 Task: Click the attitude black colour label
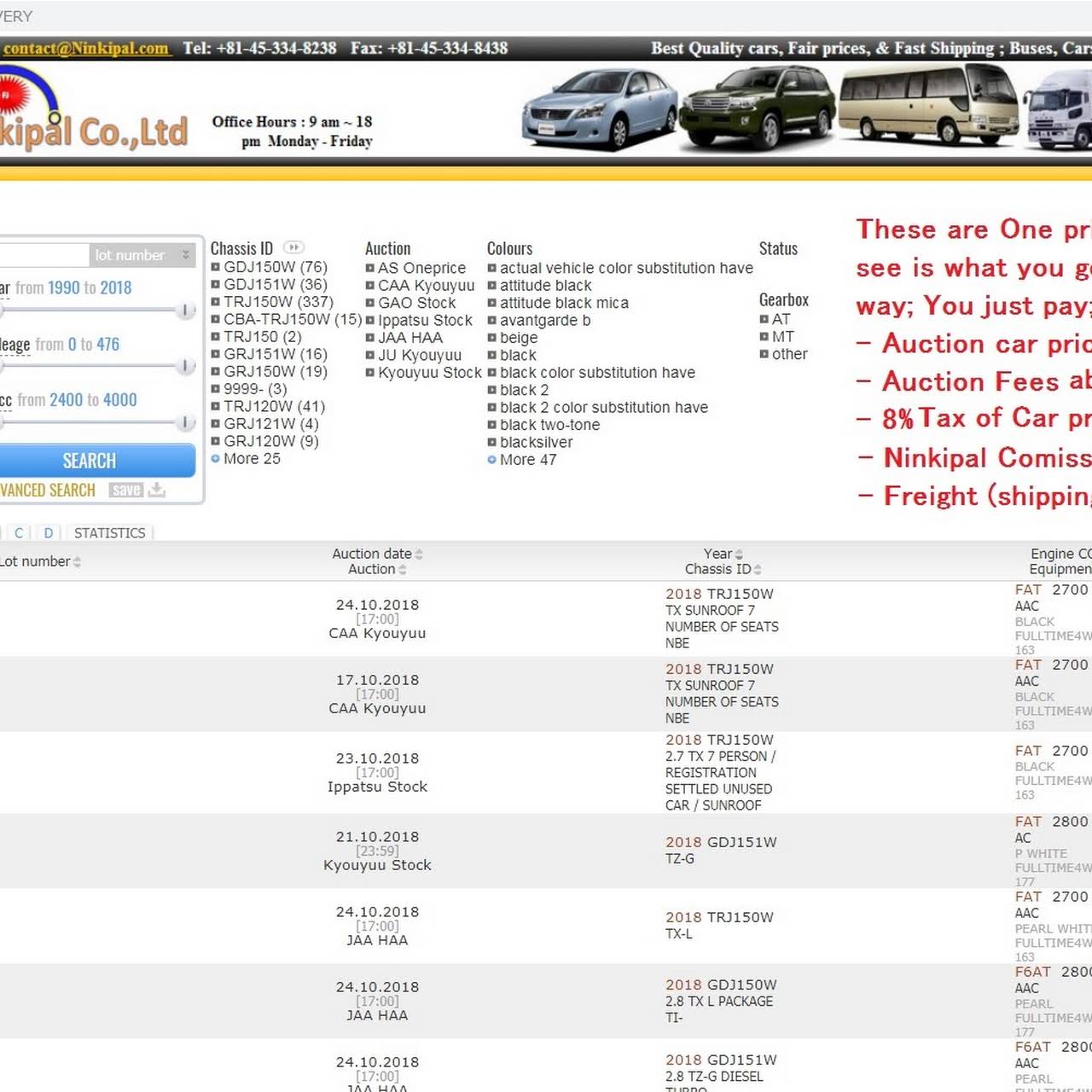[x=546, y=286]
